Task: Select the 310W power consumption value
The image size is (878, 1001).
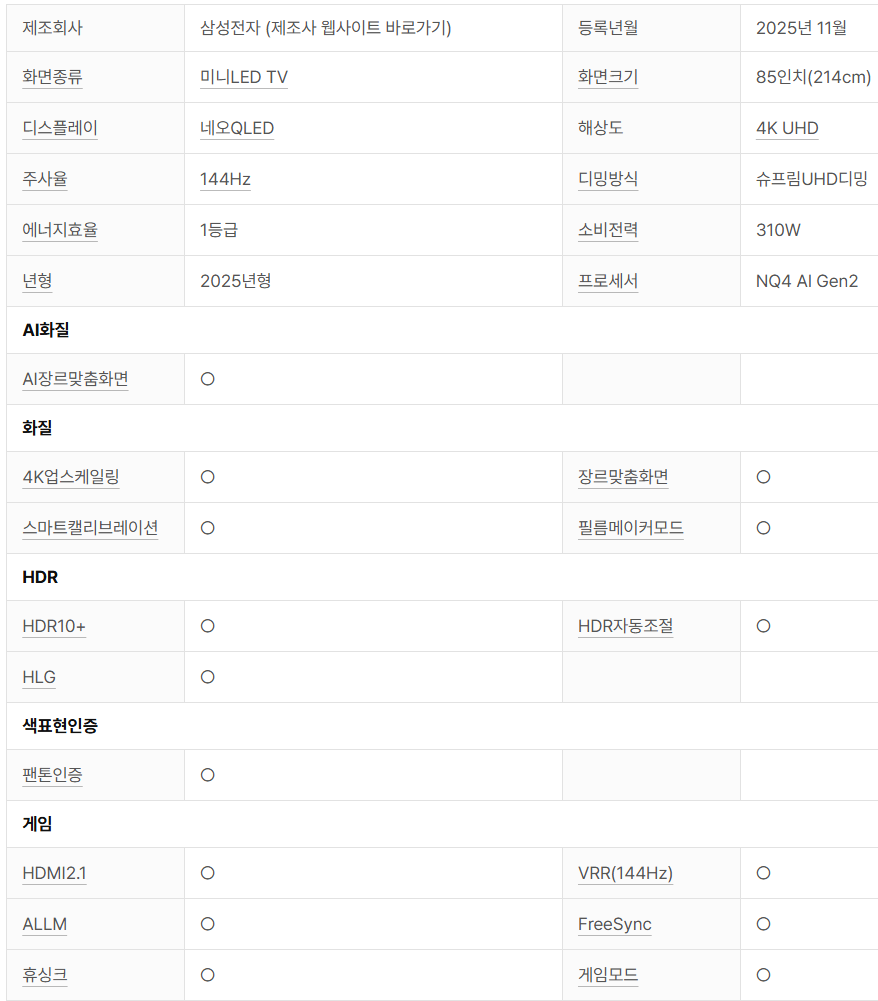Action: (x=778, y=230)
